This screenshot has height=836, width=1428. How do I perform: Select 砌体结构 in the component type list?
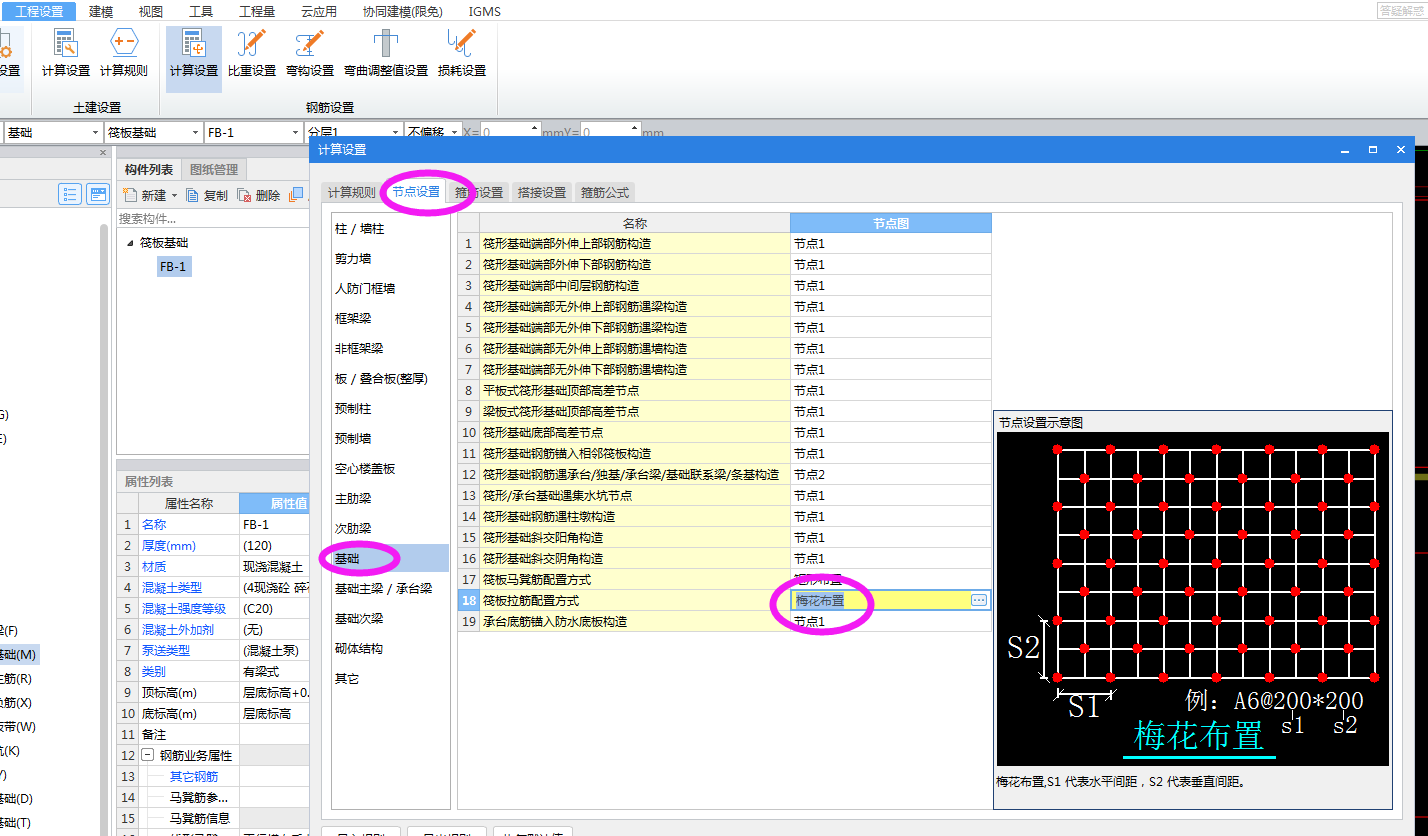tap(390, 648)
